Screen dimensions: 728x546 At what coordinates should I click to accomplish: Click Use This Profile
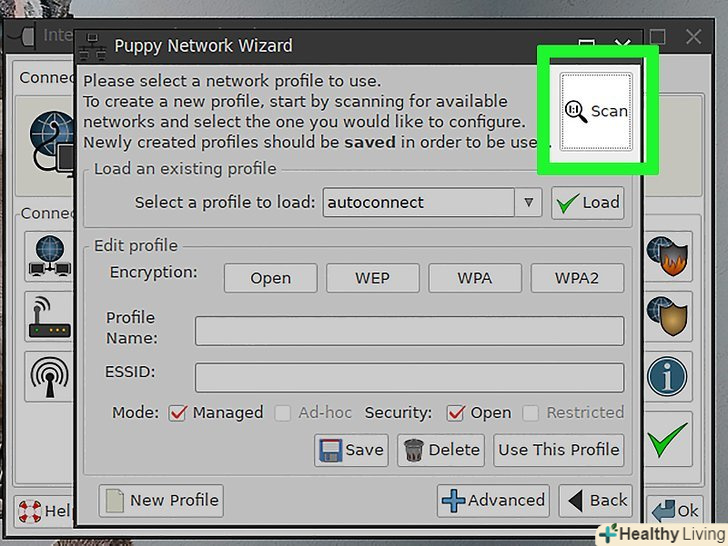point(559,450)
